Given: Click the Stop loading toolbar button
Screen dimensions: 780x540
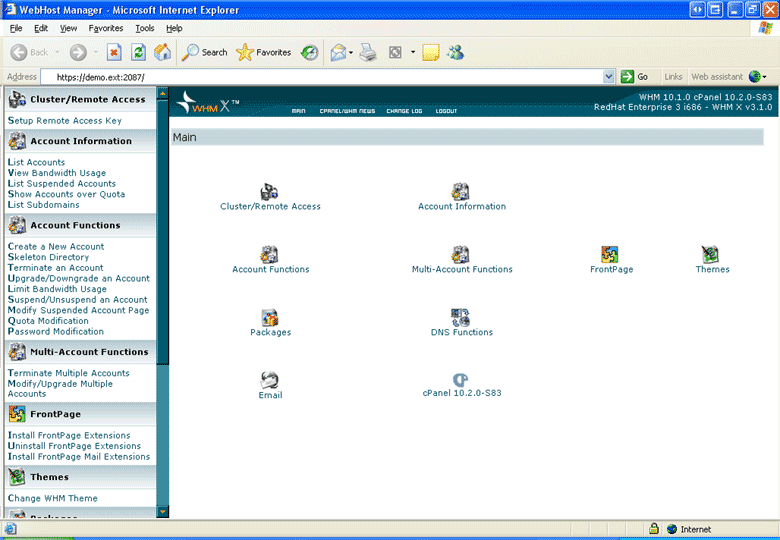Looking at the screenshot, I should pyautogui.click(x=114, y=52).
